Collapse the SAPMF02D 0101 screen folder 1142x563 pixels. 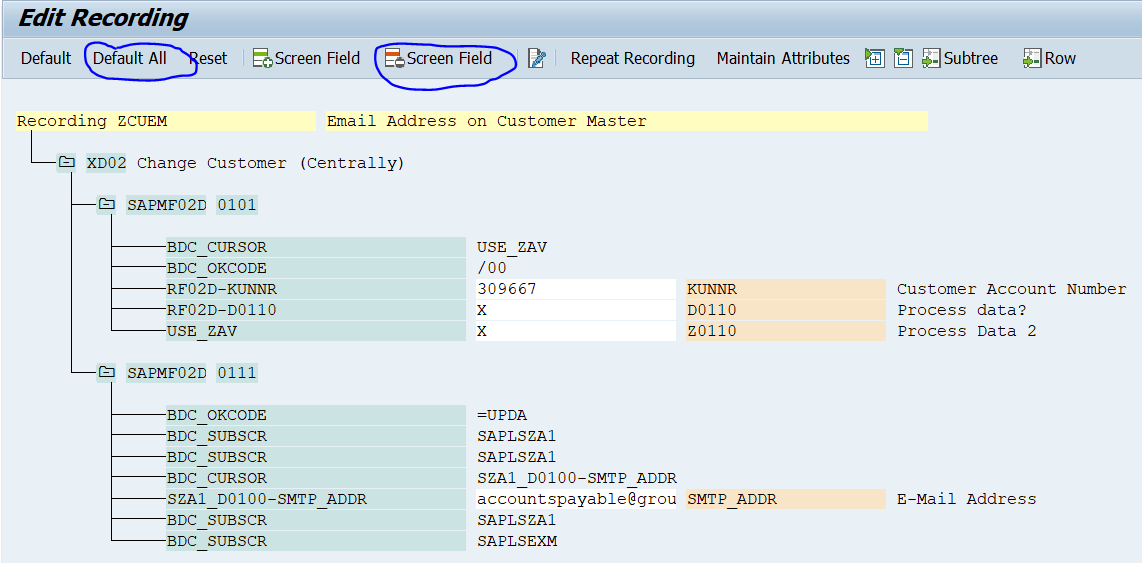click(107, 205)
